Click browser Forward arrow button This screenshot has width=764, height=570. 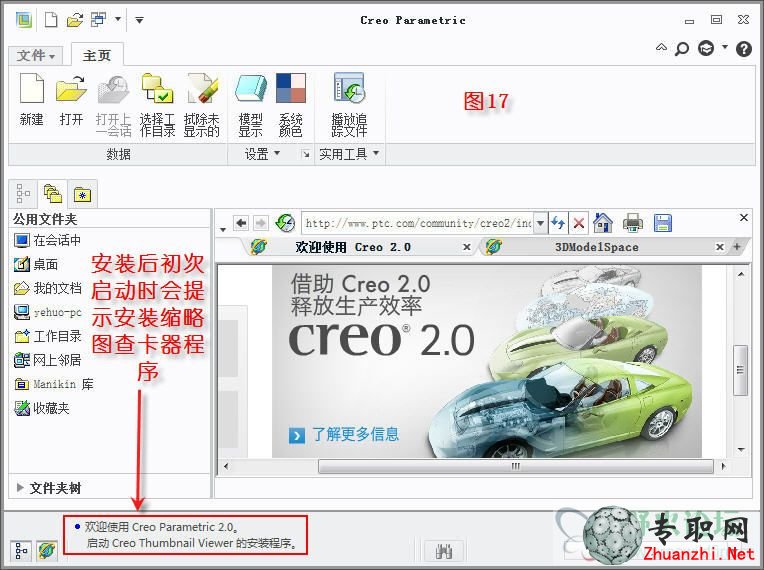click(261, 223)
